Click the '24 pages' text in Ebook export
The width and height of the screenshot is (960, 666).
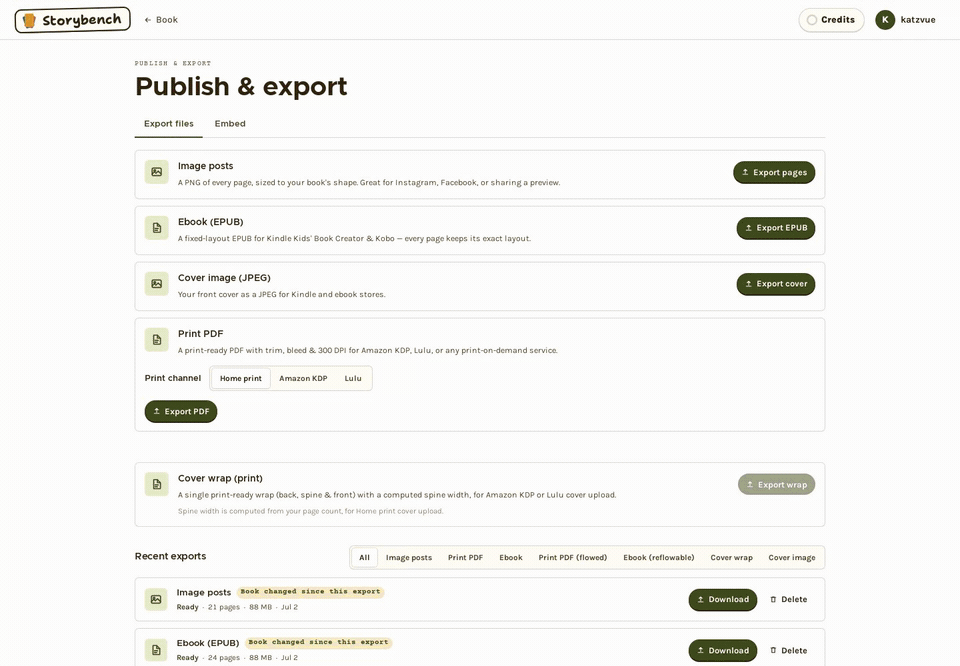(x=223, y=658)
